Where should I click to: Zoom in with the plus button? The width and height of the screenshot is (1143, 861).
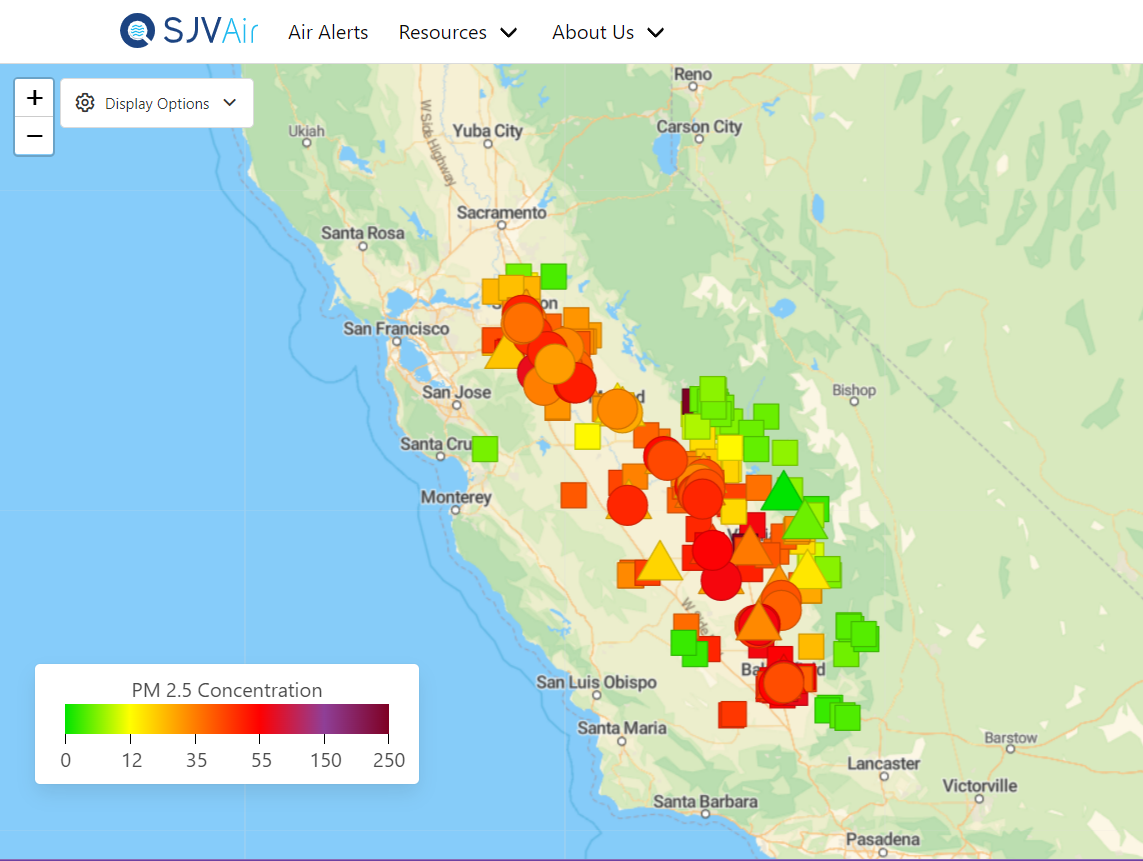pos(34,98)
